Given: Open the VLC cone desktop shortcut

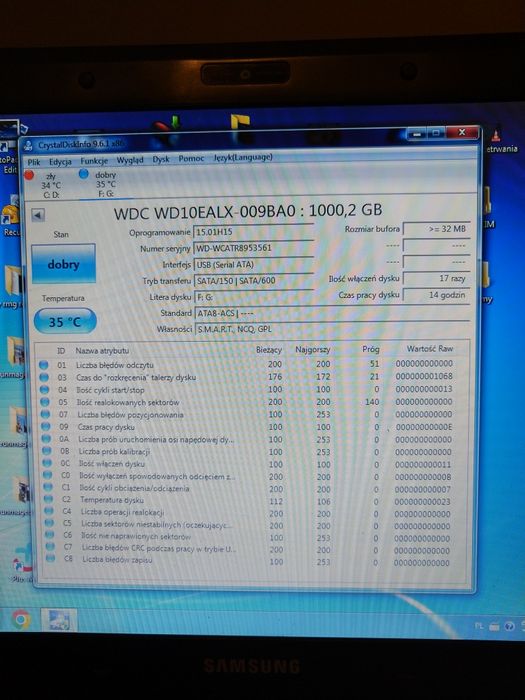Looking at the screenshot, I should pos(496,135).
